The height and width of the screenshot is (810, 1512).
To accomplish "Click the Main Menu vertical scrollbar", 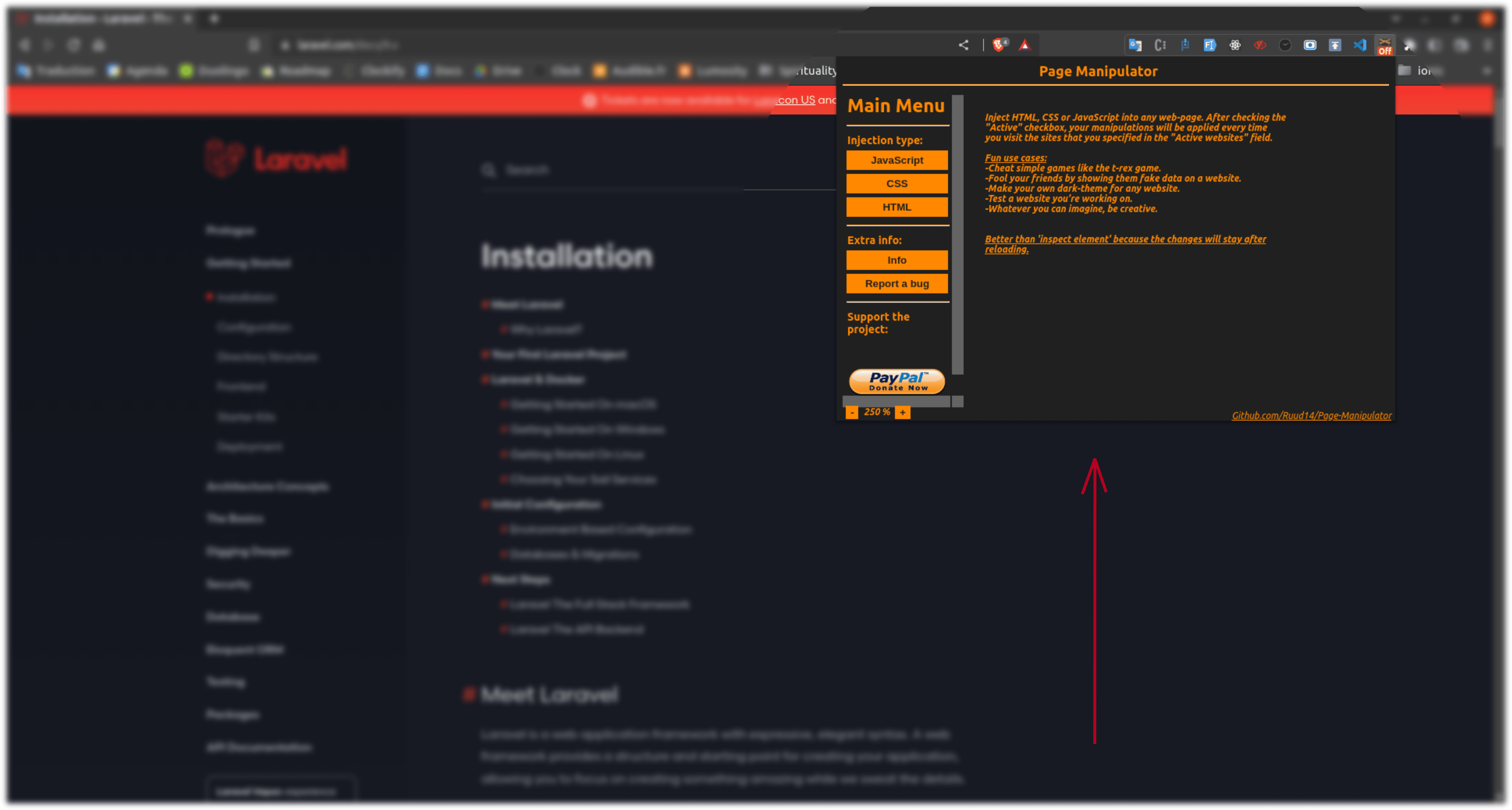I will click(x=957, y=235).
